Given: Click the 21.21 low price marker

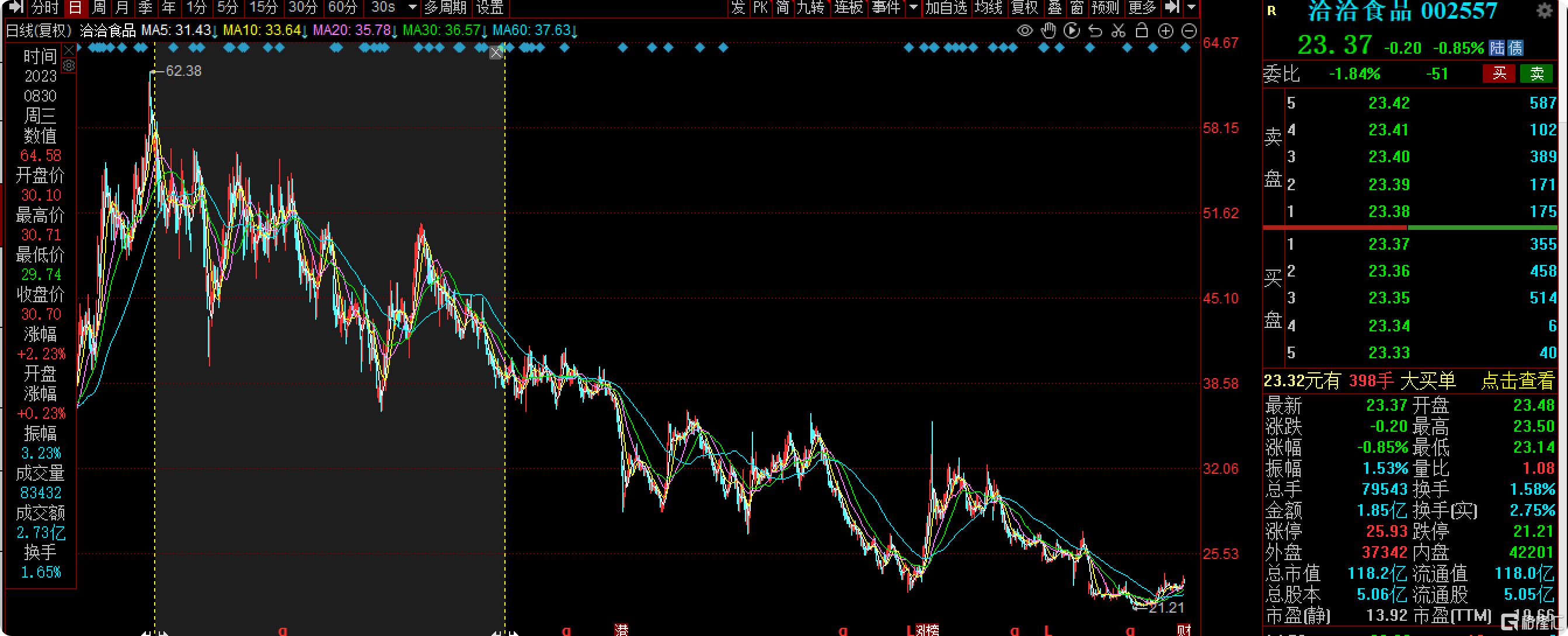Looking at the screenshot, I should tap(1166, 607).
